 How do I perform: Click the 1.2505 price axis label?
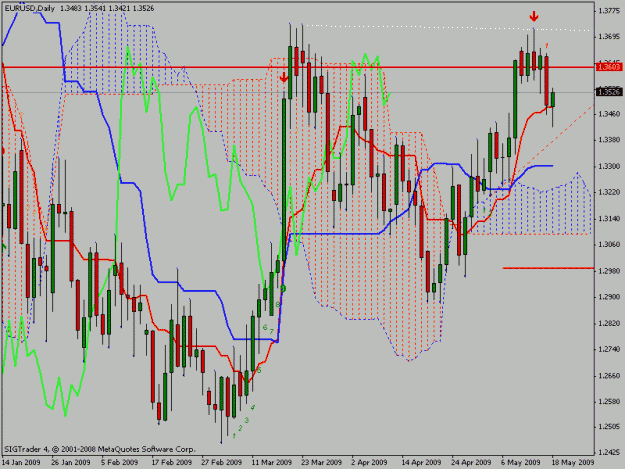click(x=609, y=427)
